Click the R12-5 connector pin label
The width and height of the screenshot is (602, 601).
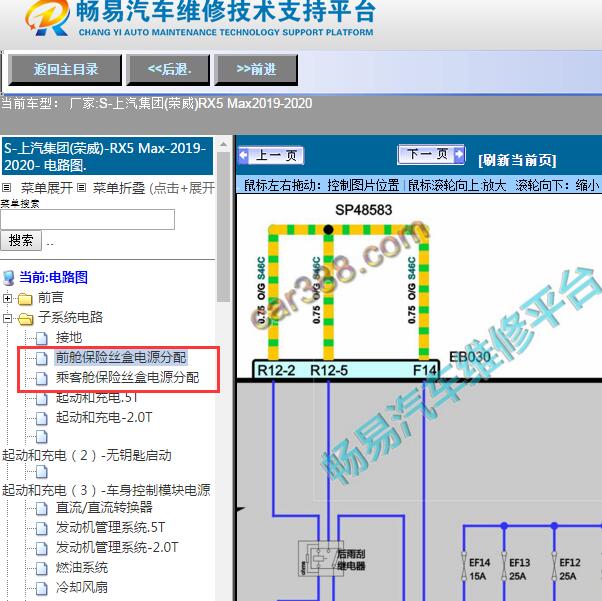pos(329,370)
